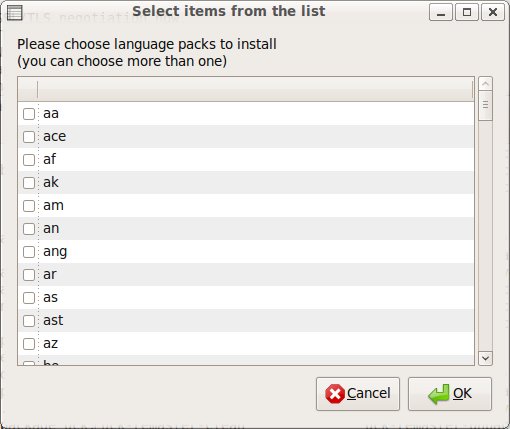Open the window menu icon in title bar

[x=15, y=13]
